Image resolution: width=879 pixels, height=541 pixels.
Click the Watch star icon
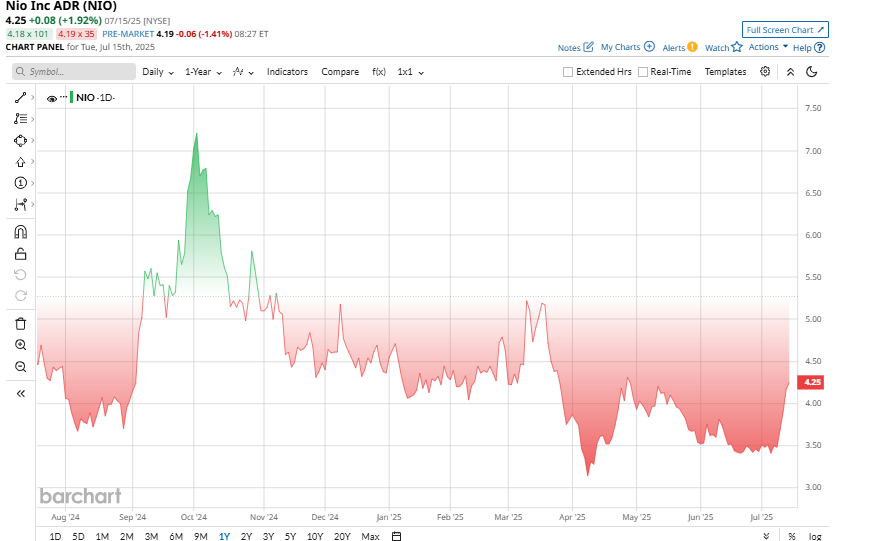coord(737,47)
